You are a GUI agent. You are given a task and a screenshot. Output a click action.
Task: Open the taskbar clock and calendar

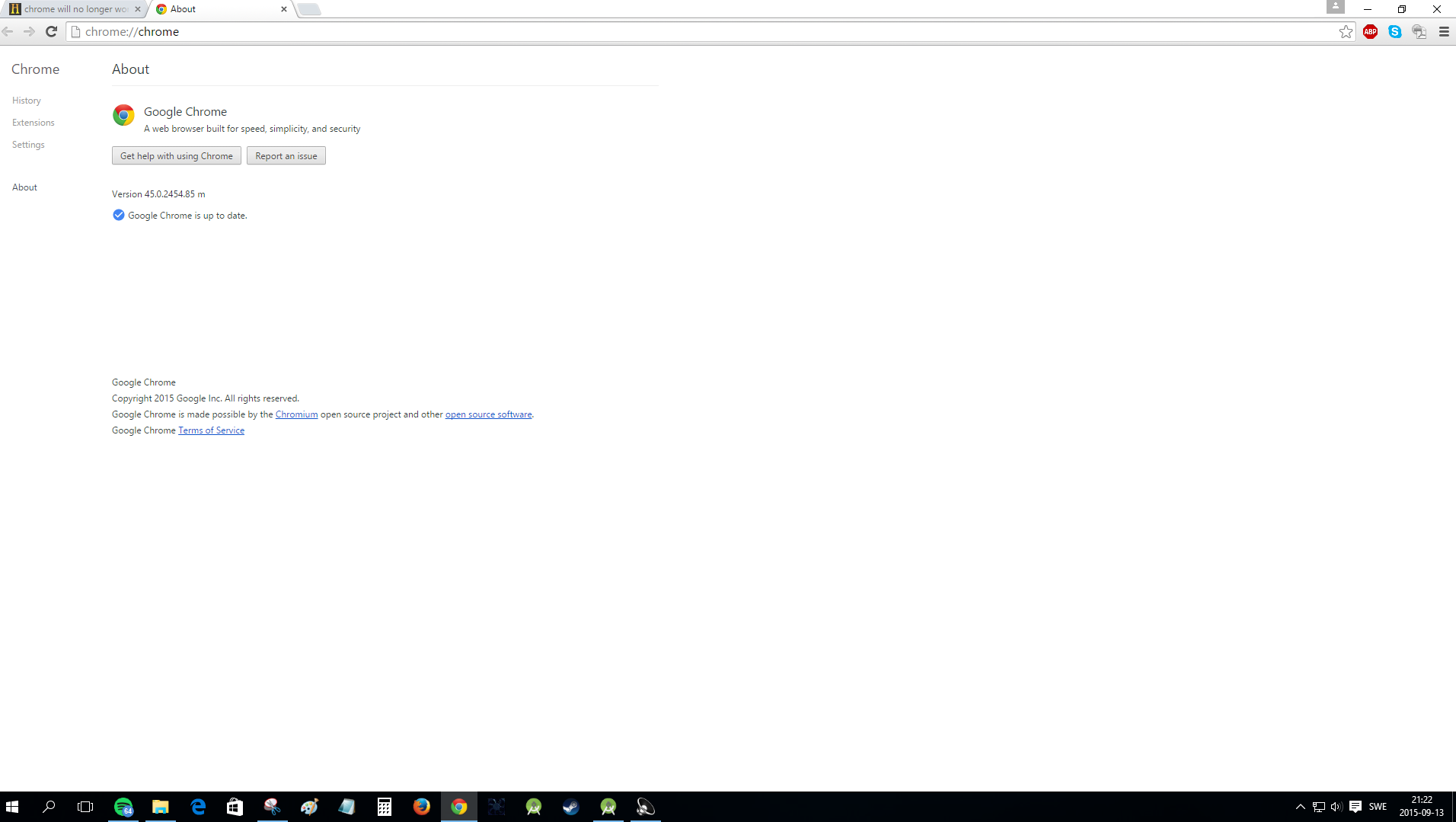1422,807
